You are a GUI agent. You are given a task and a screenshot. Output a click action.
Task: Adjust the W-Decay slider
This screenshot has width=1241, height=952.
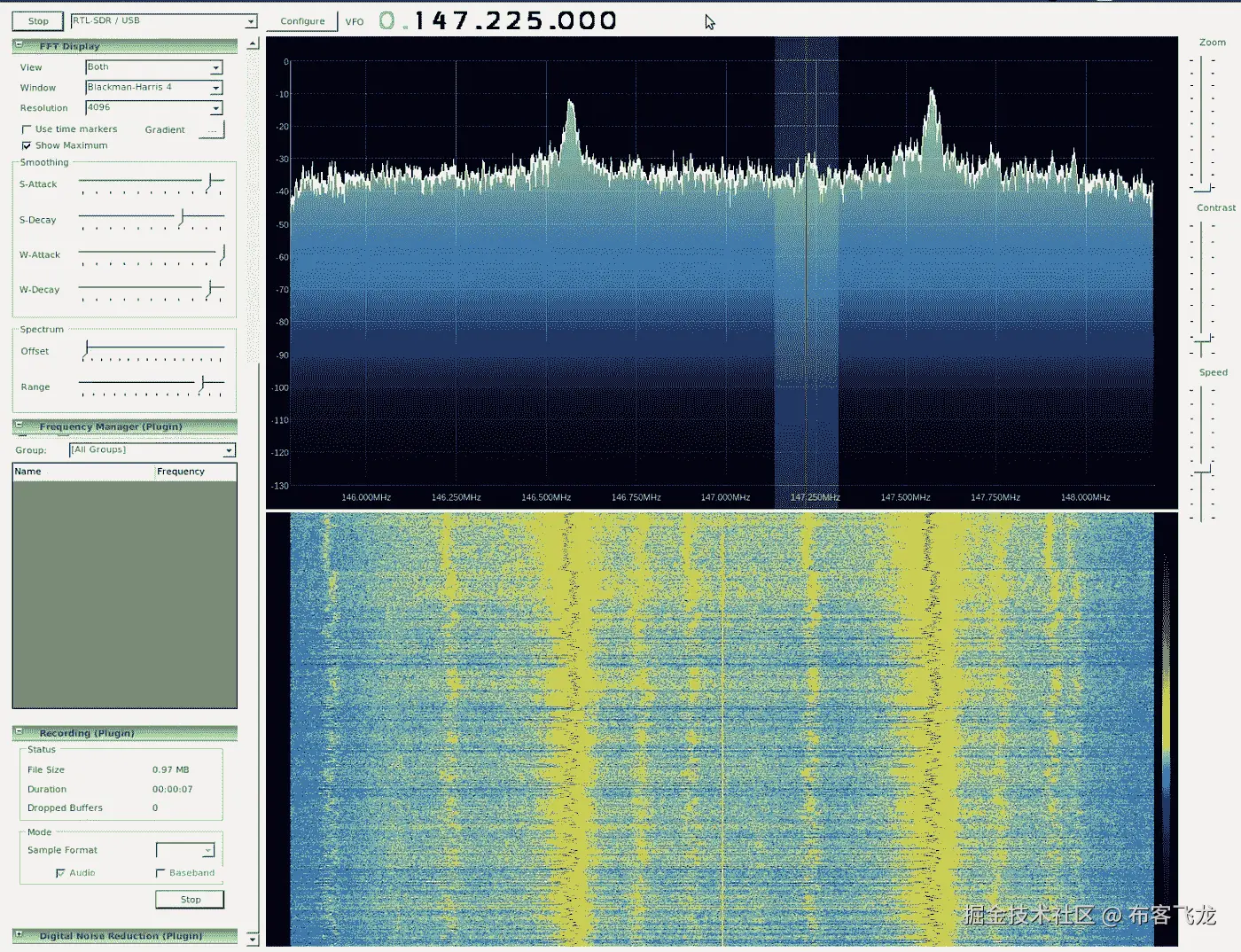point(152,290)
